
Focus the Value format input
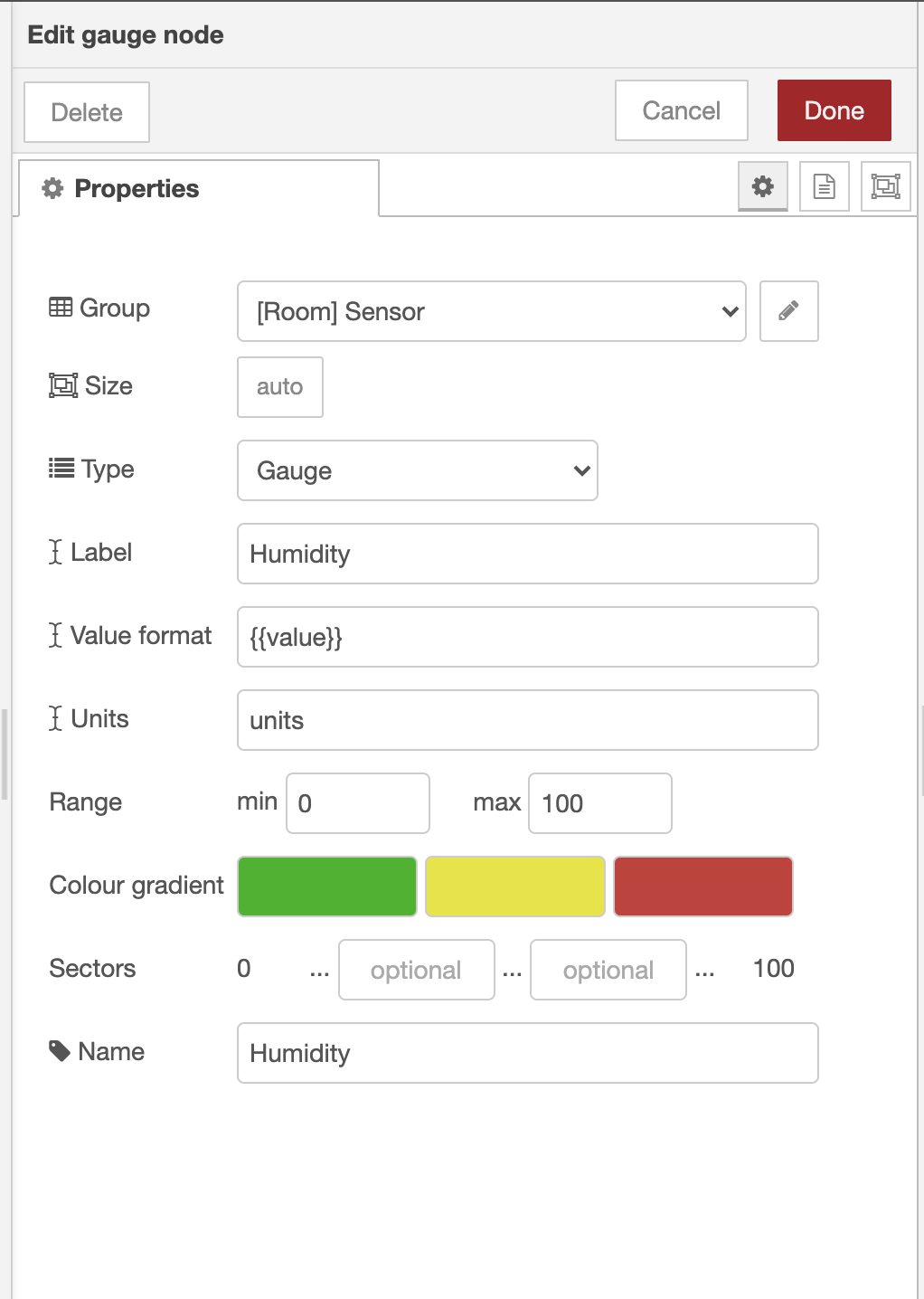point(527,637)
